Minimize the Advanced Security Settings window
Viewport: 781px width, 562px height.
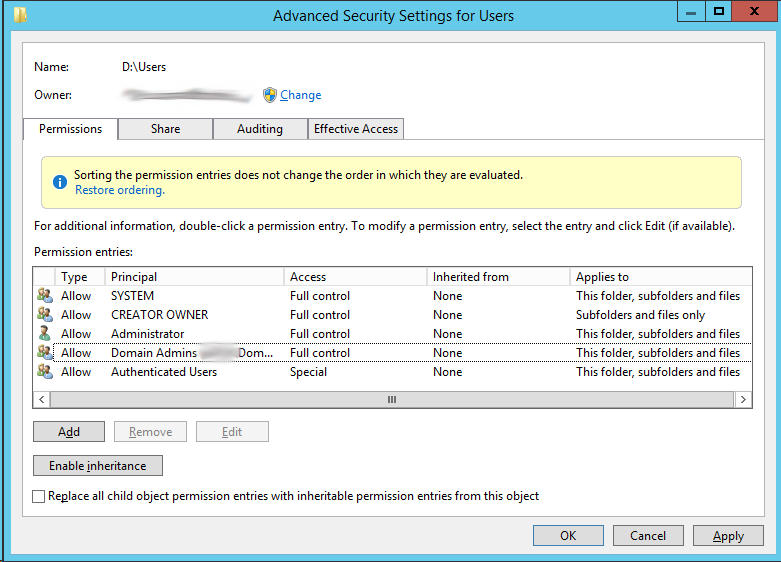pyautogui.click(x=691, y=11)
